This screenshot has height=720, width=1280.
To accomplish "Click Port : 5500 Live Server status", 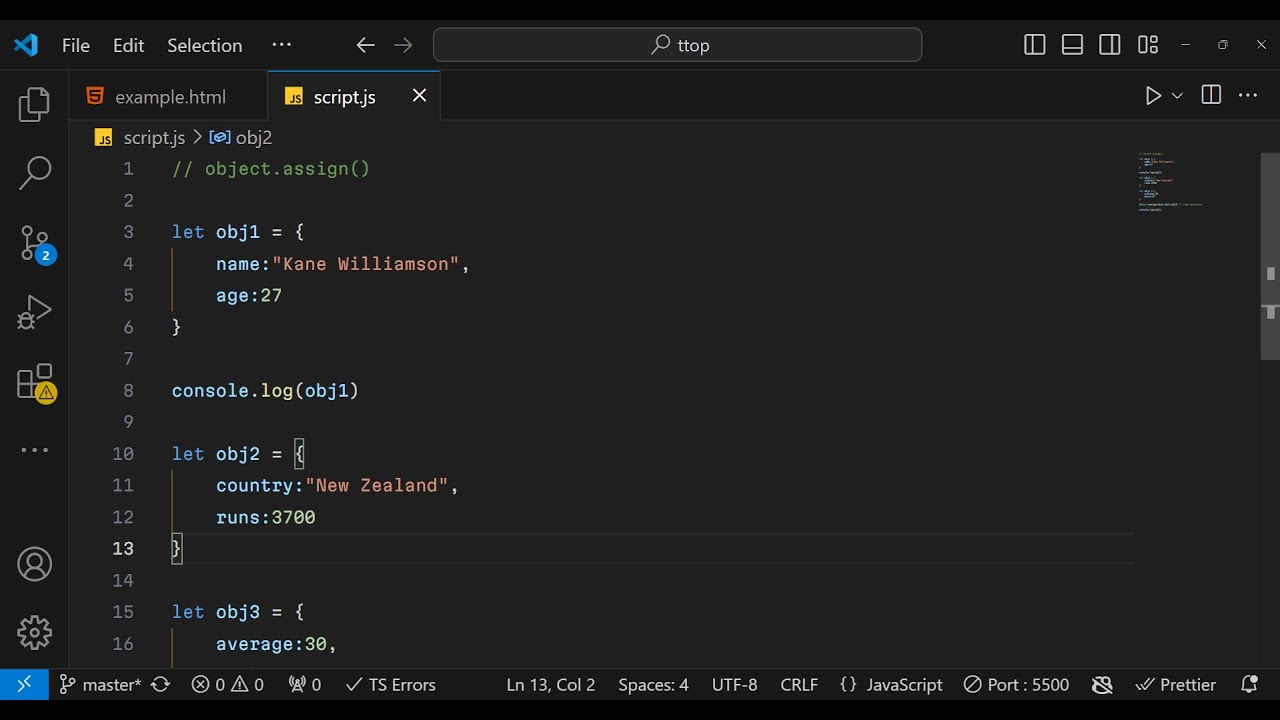I will [x=1016, y=685].
